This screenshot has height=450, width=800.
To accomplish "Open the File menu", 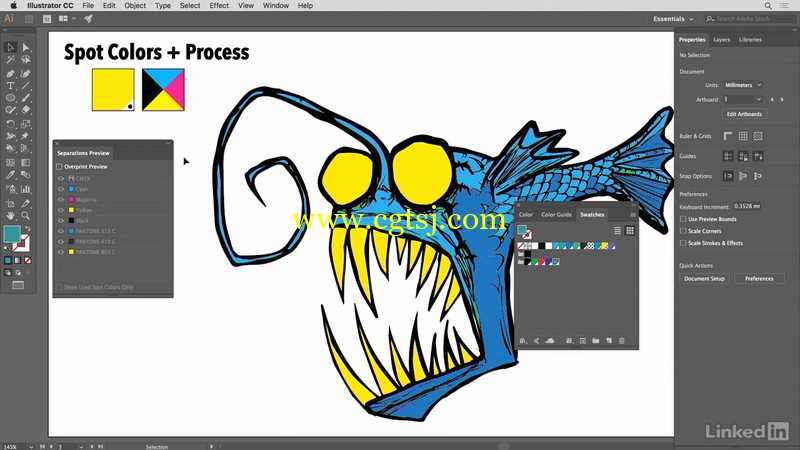I will coord(88,6).
